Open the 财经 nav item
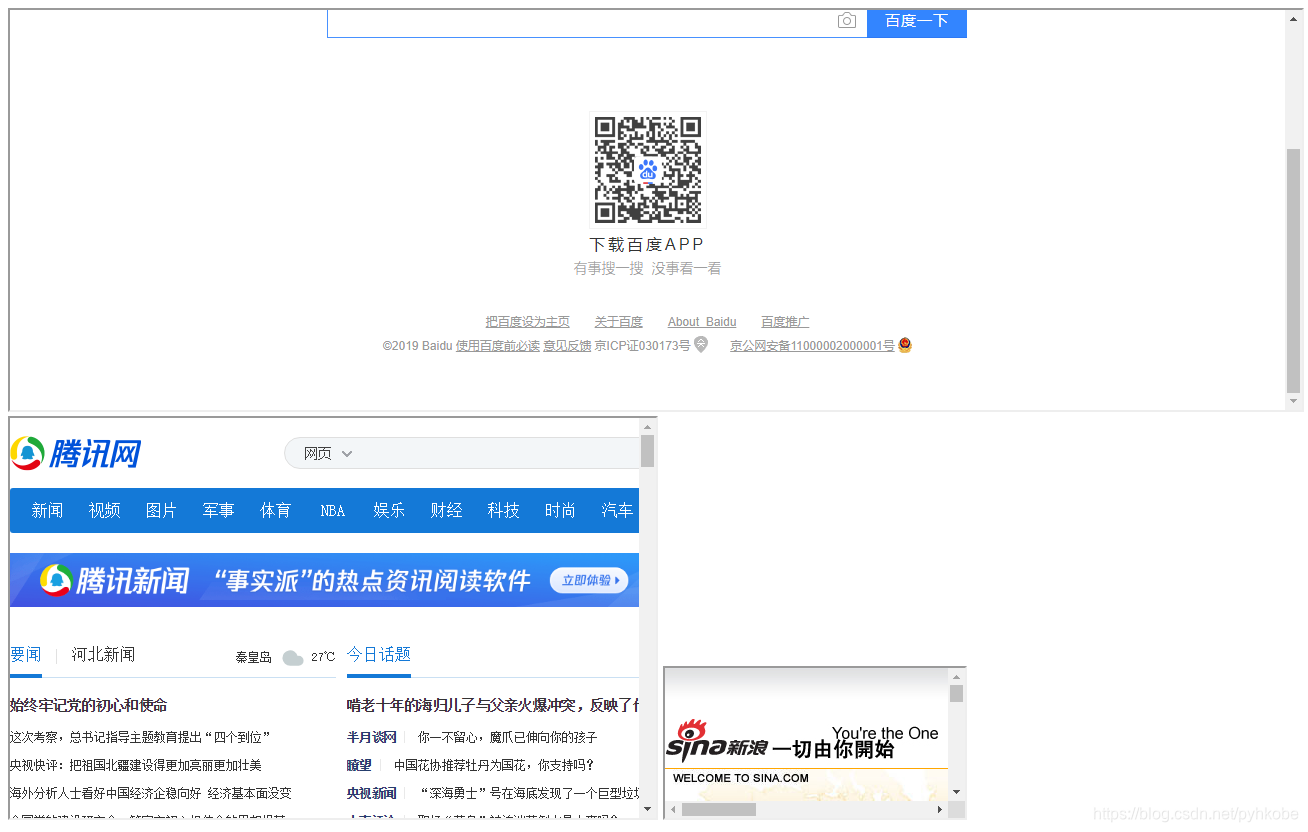The width and height of the screenshot is (1308, 832). click(446, 511)
